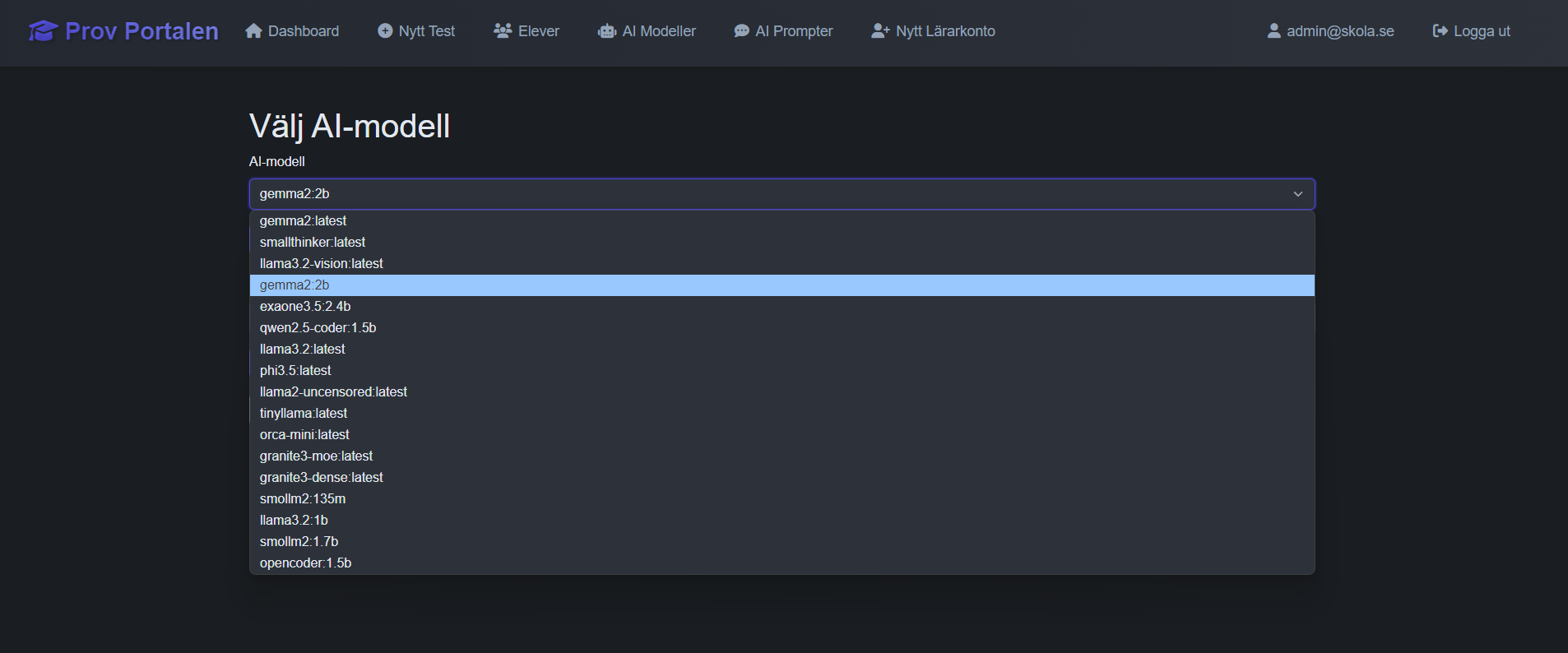
Task: Navigate to Elever
Action: (x=527, y=31)
